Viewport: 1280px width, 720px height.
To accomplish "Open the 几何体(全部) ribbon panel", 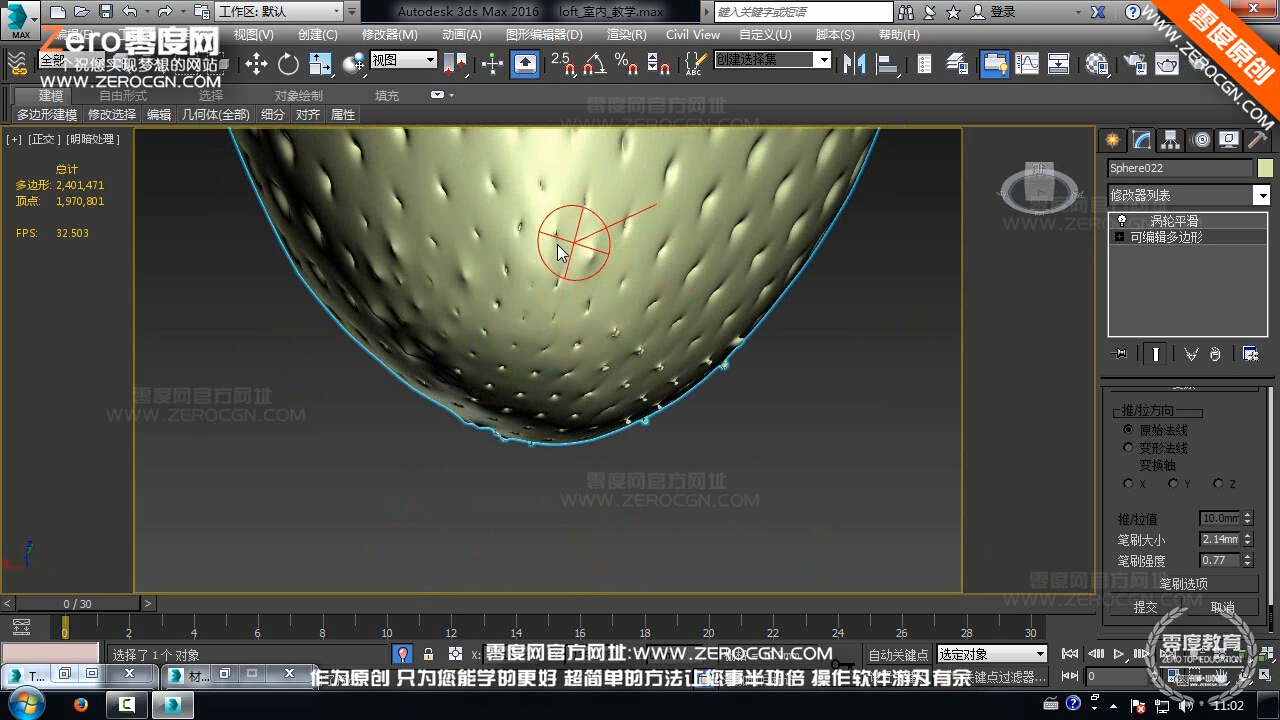I will (x=215, y=115).
